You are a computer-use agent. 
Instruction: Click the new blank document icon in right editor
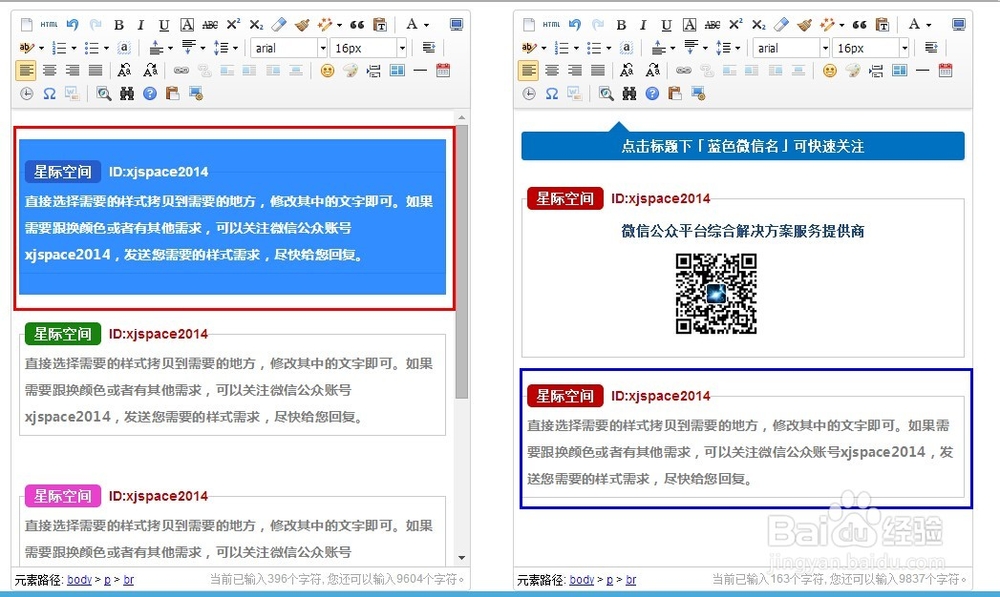(x=529, y=25)
